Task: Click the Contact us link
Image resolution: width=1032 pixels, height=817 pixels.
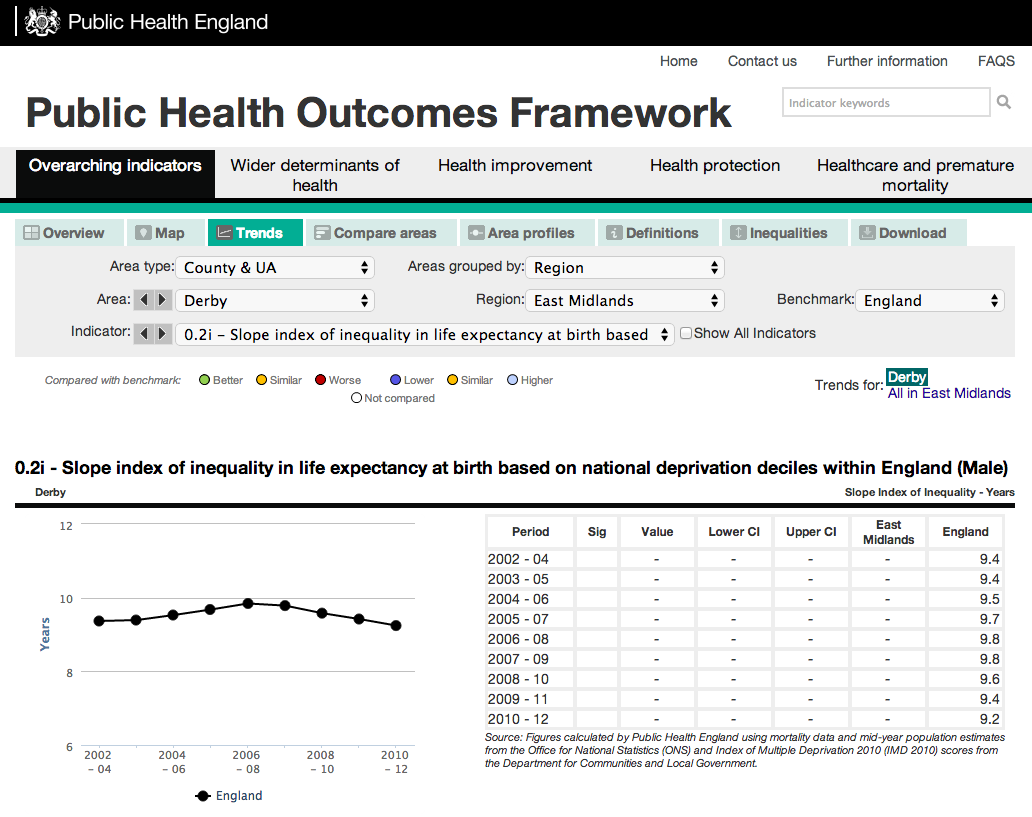Action: [x=762, y=61]
